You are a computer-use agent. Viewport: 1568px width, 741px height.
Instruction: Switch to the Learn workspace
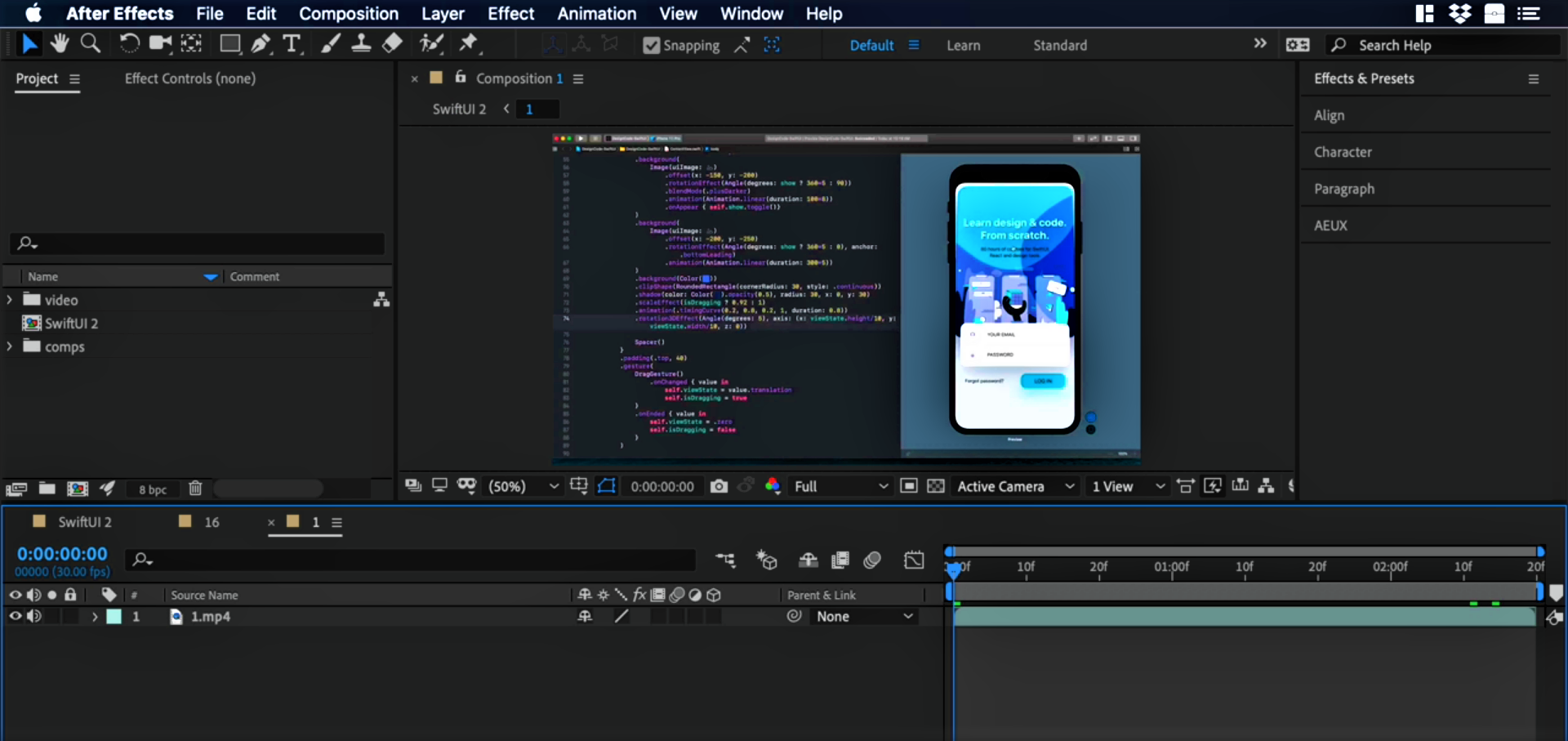coord(963,46)
